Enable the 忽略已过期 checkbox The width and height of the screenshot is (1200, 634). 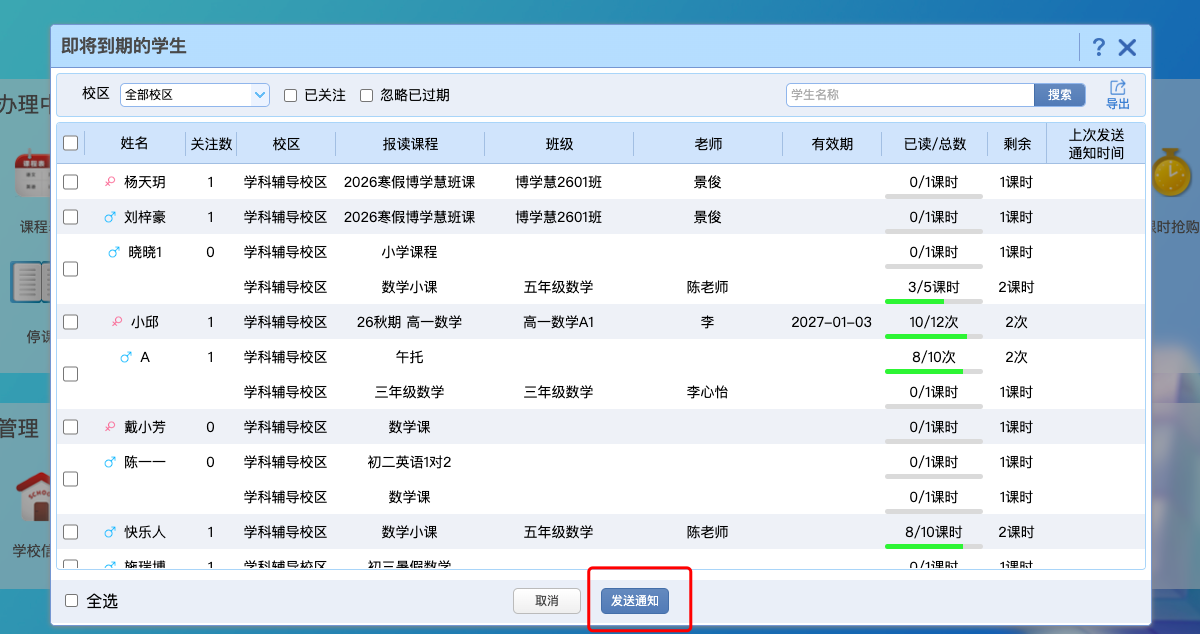click(x=367, y=95)
